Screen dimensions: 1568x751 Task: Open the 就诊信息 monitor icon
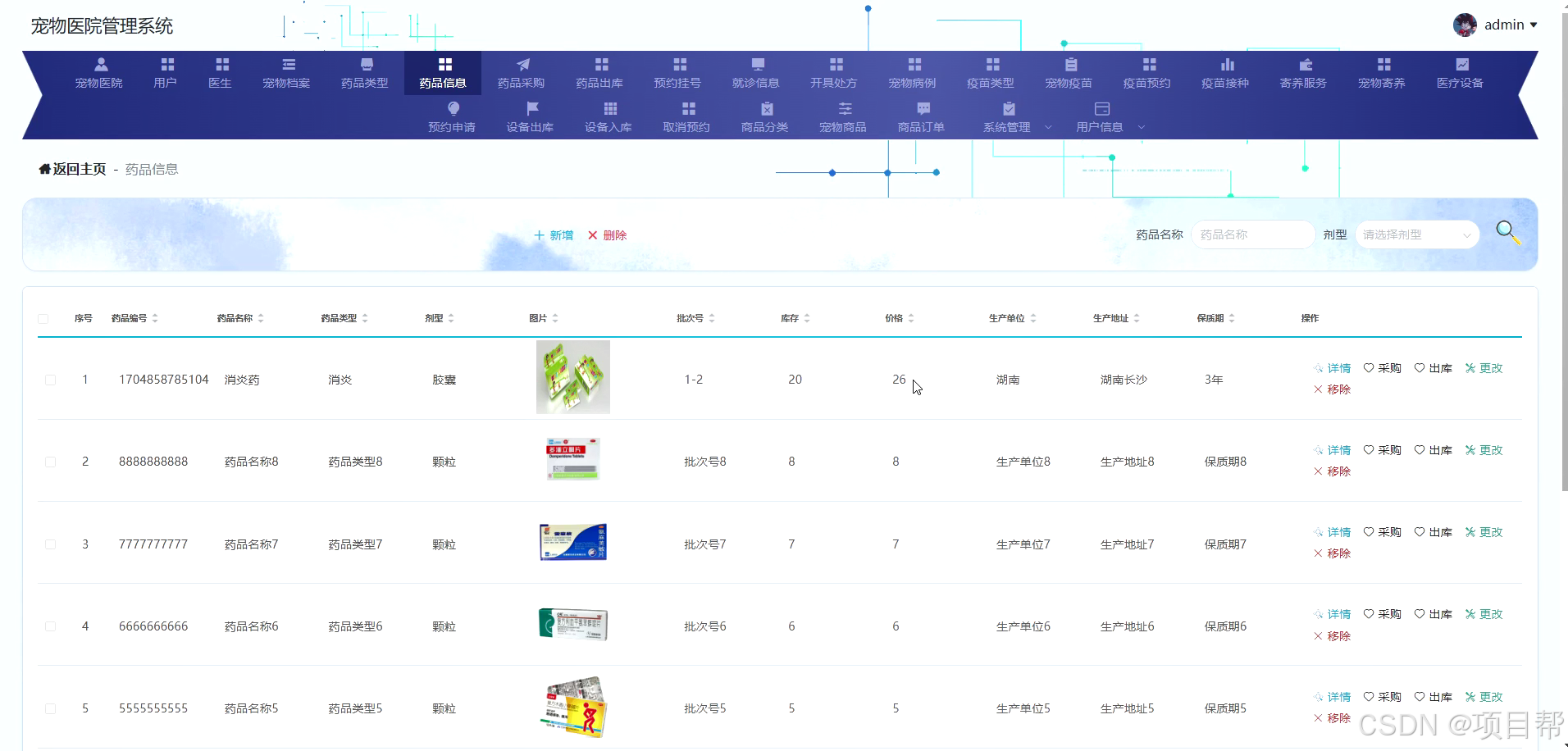click(758, 64)
